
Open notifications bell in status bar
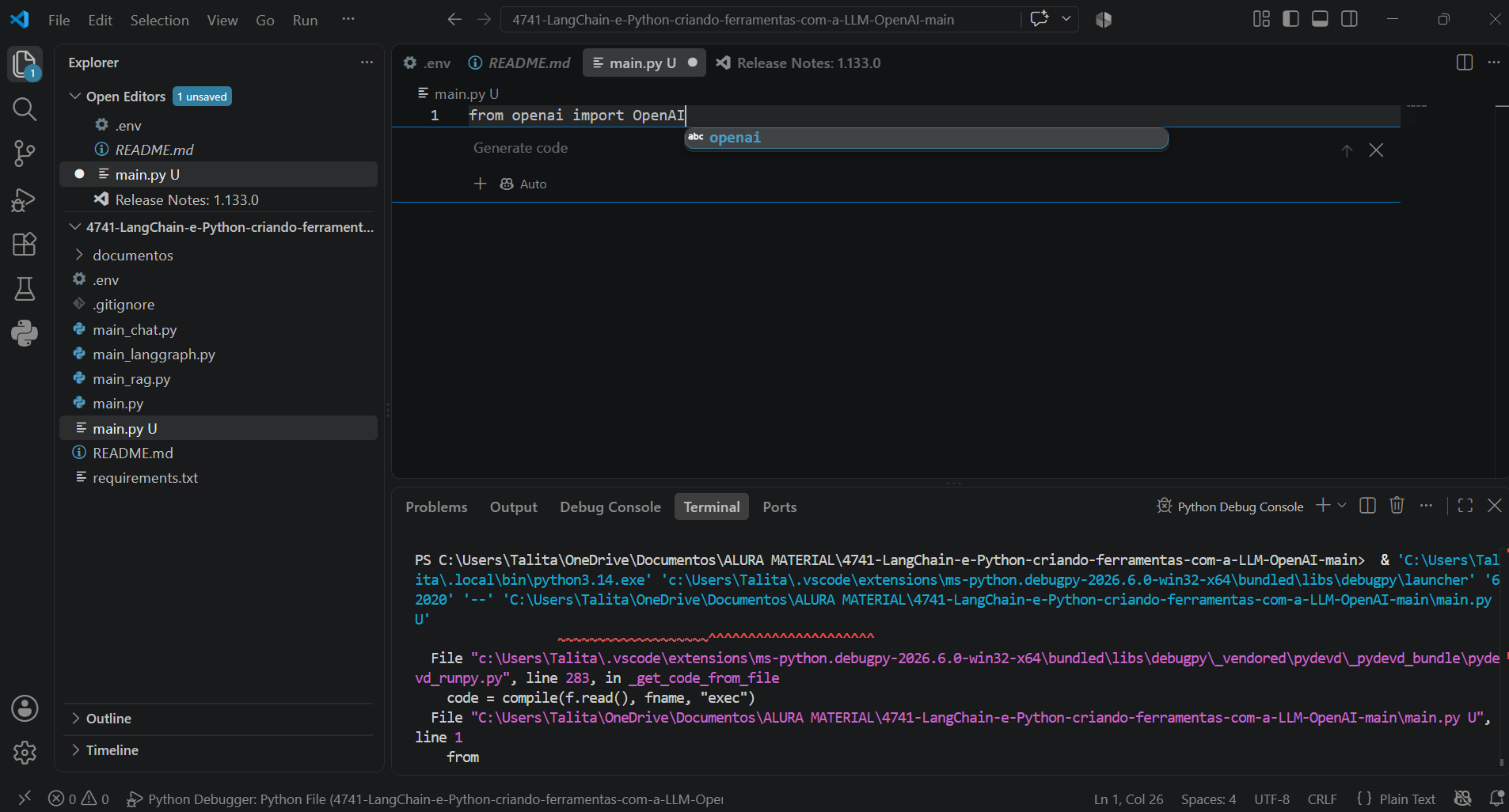tap(1496, 799)
